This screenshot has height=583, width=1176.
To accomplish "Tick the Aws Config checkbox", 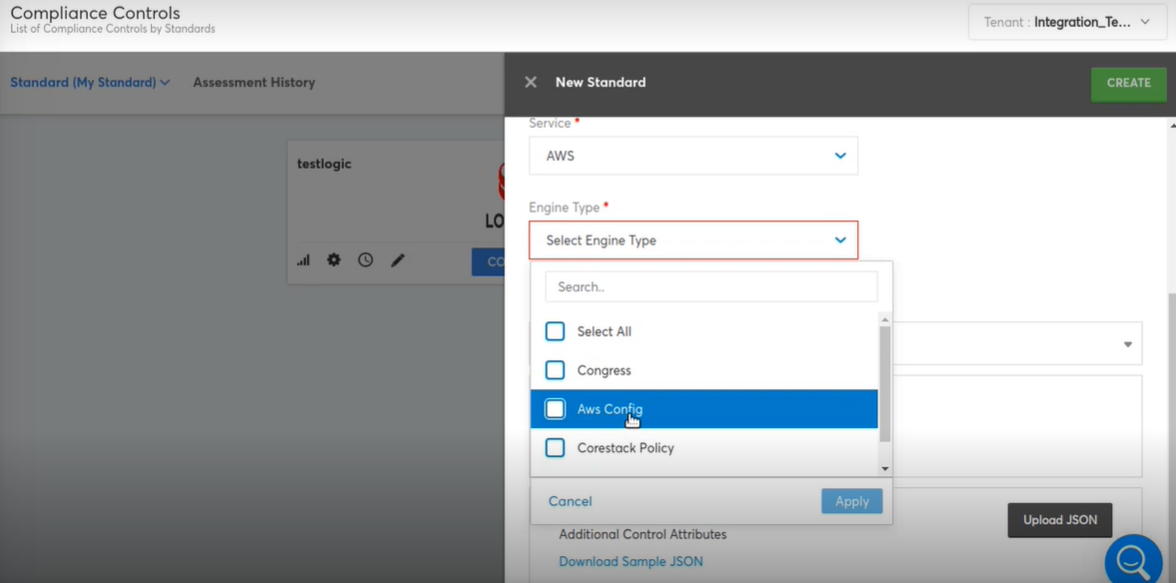I will pyautogui.click(x=555, y=409).
